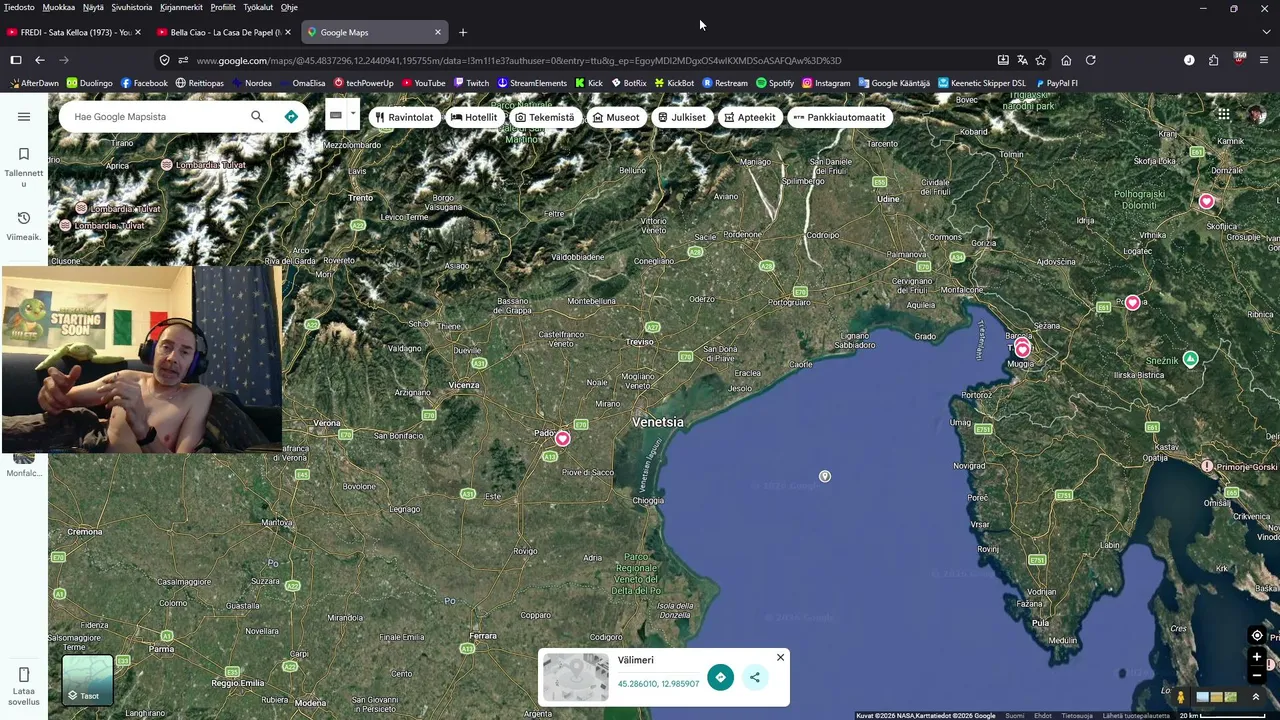Open the Facebook bookmark
Viewport: 1280px width, 720px height.
[144, 83]
